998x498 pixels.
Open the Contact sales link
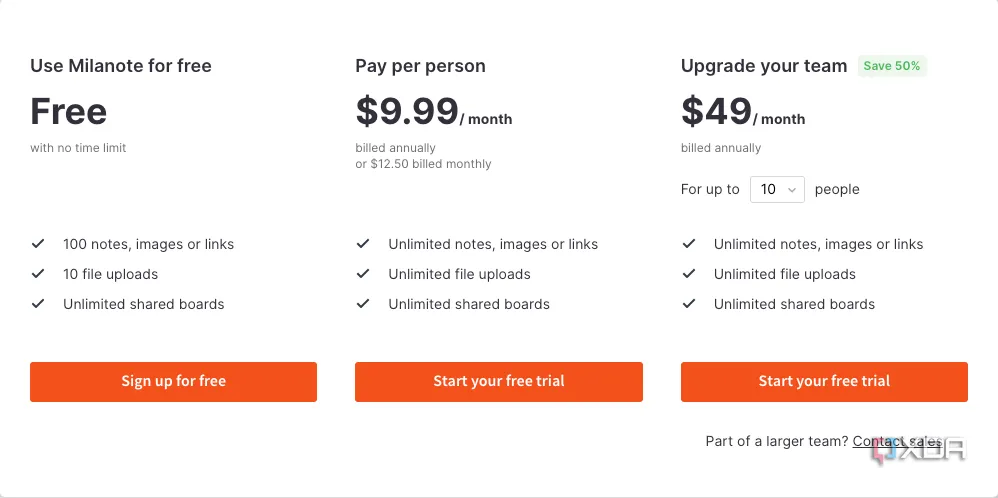click(897, 441)
